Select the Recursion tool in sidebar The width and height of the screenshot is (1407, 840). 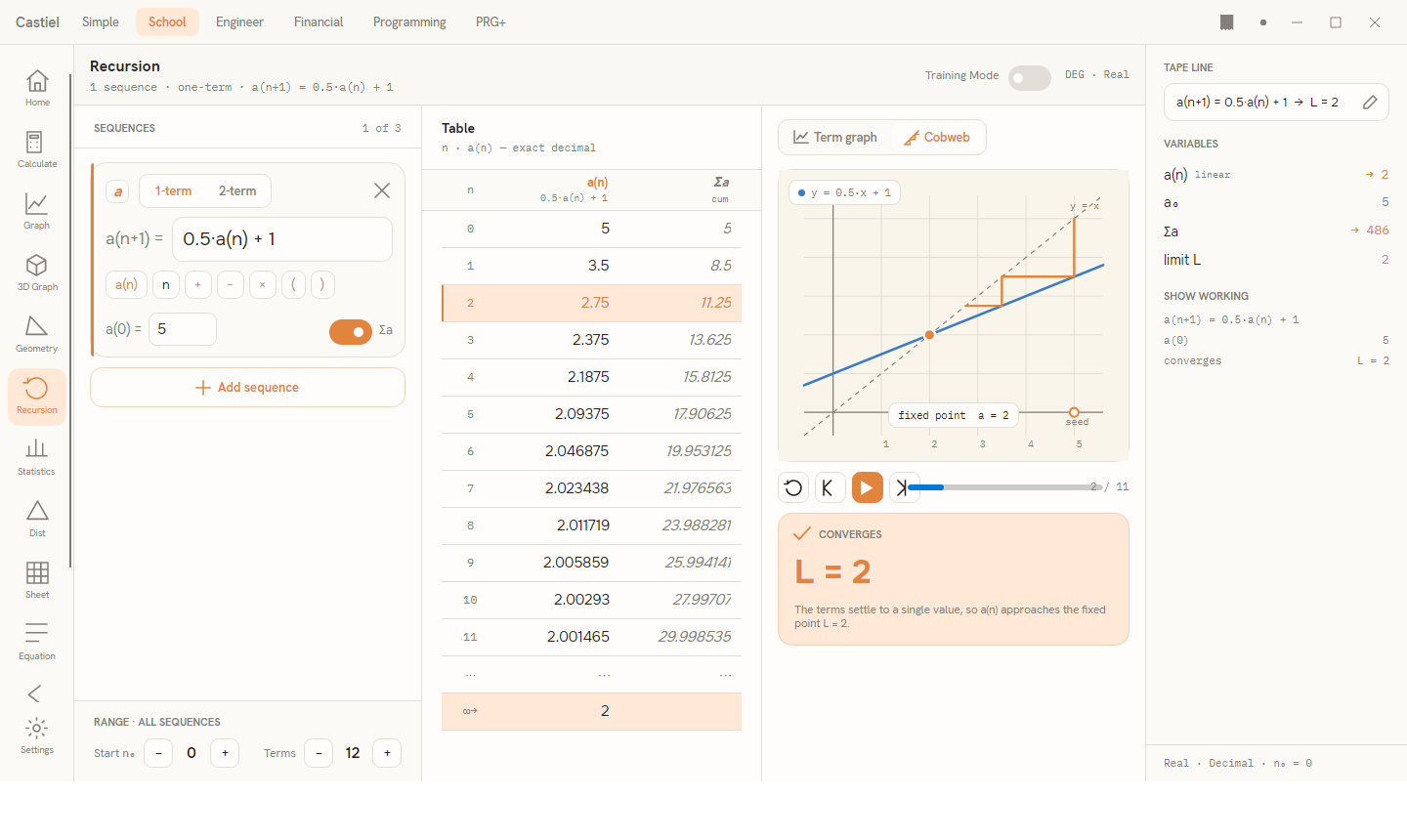coord(37,397)
